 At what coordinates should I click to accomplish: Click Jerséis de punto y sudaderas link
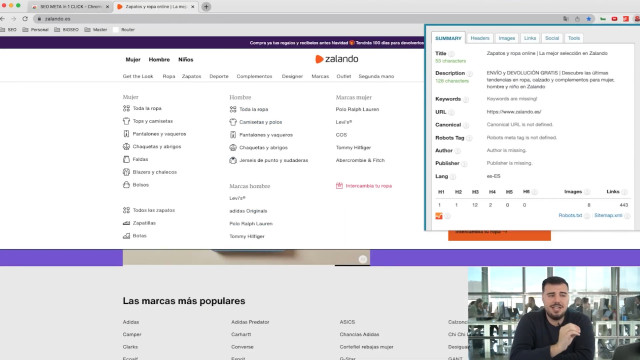(273, 160)
